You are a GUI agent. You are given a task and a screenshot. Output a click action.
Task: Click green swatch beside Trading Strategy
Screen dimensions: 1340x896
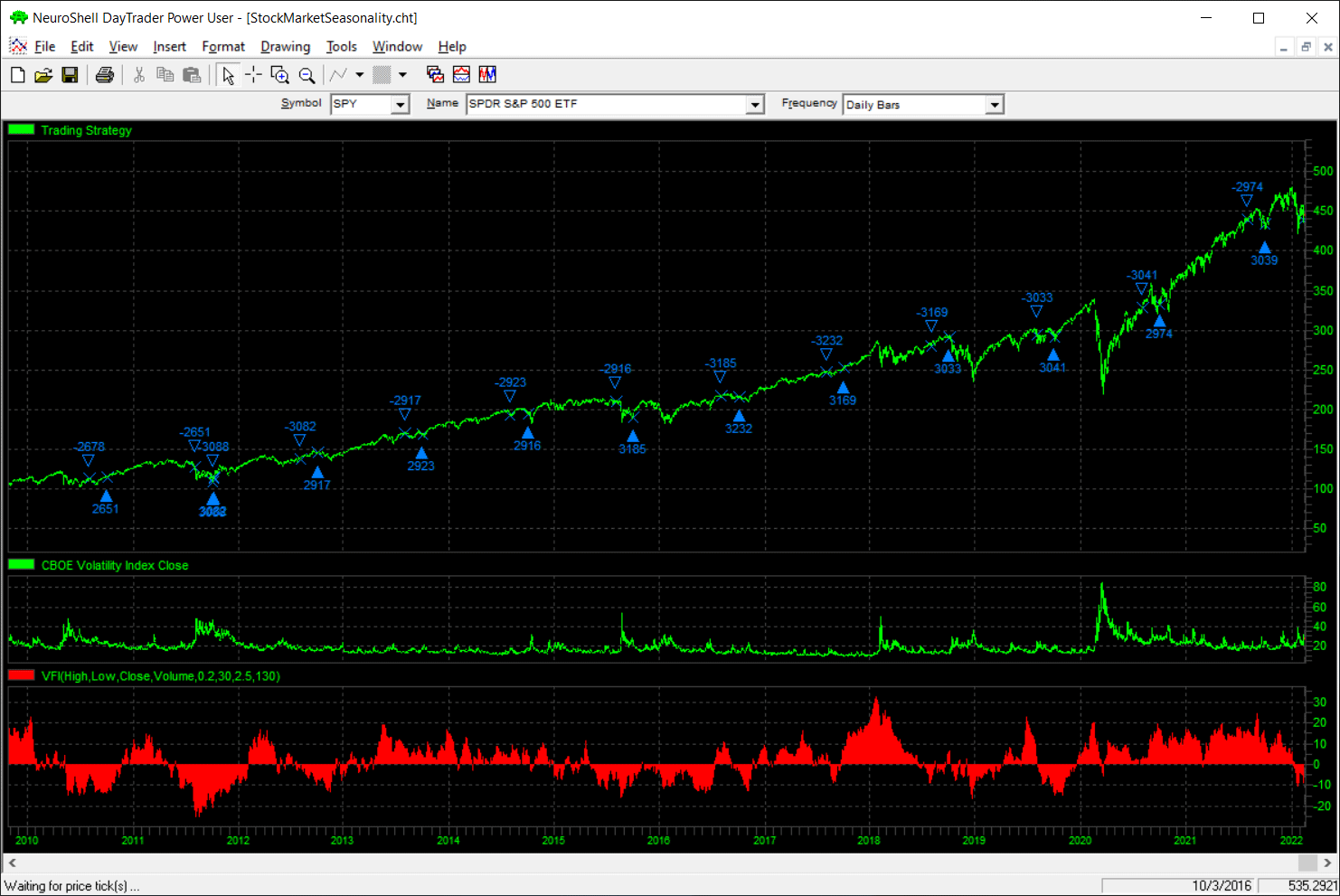point(21,129)
